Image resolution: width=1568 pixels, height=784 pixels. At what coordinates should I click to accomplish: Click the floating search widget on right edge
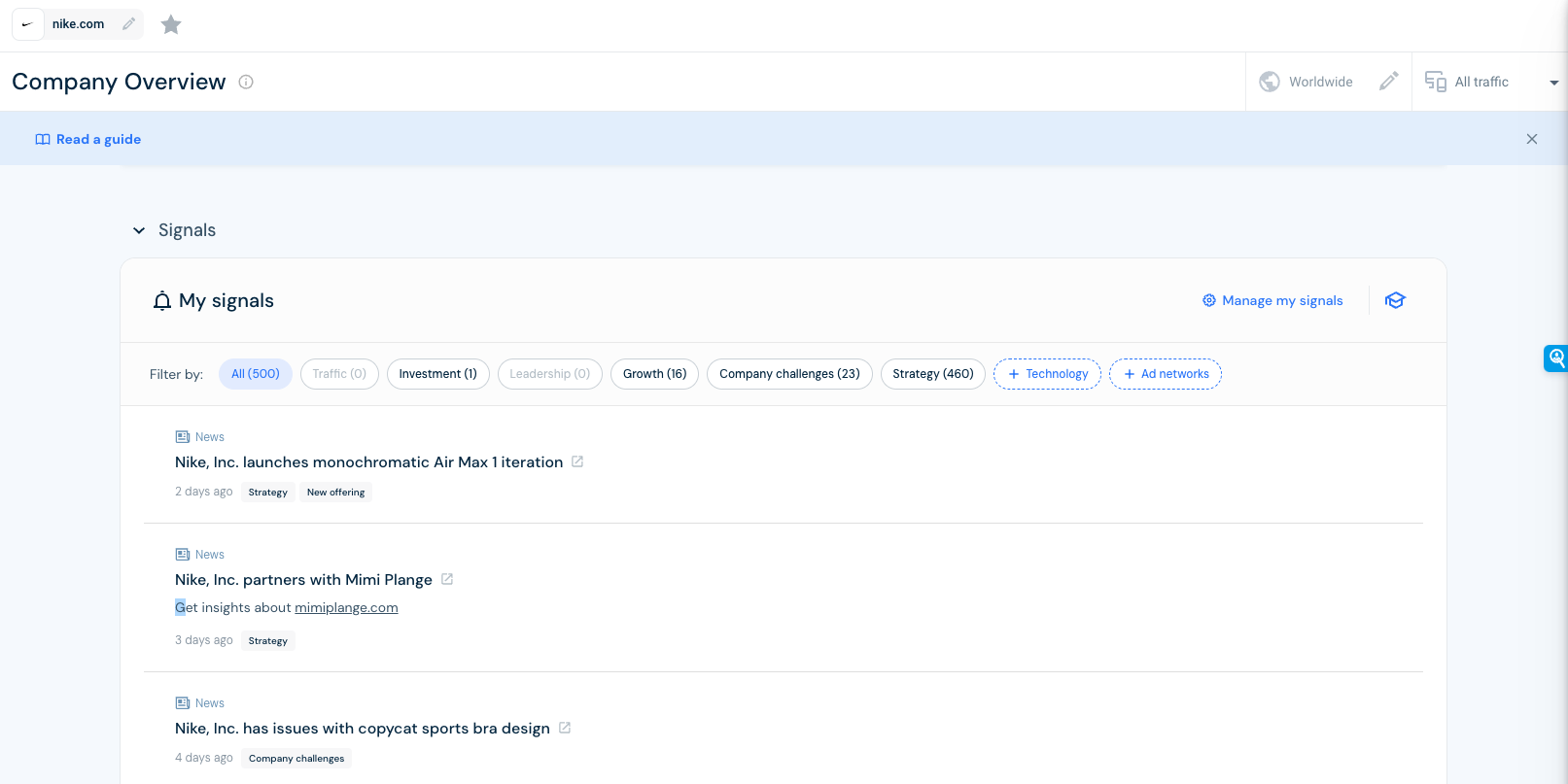pyautogui.click(x=1556, y=358)
